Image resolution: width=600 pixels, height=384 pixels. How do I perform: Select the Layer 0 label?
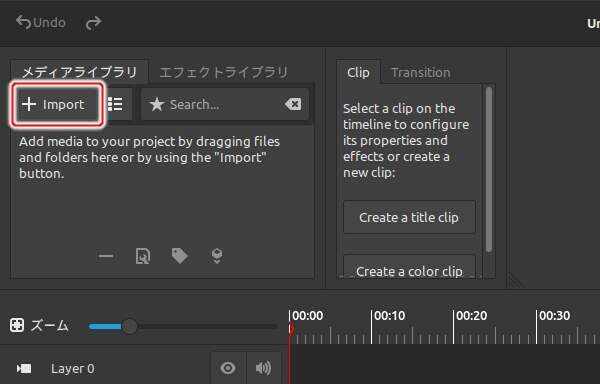pyautogui.click(x=73, y=369)
